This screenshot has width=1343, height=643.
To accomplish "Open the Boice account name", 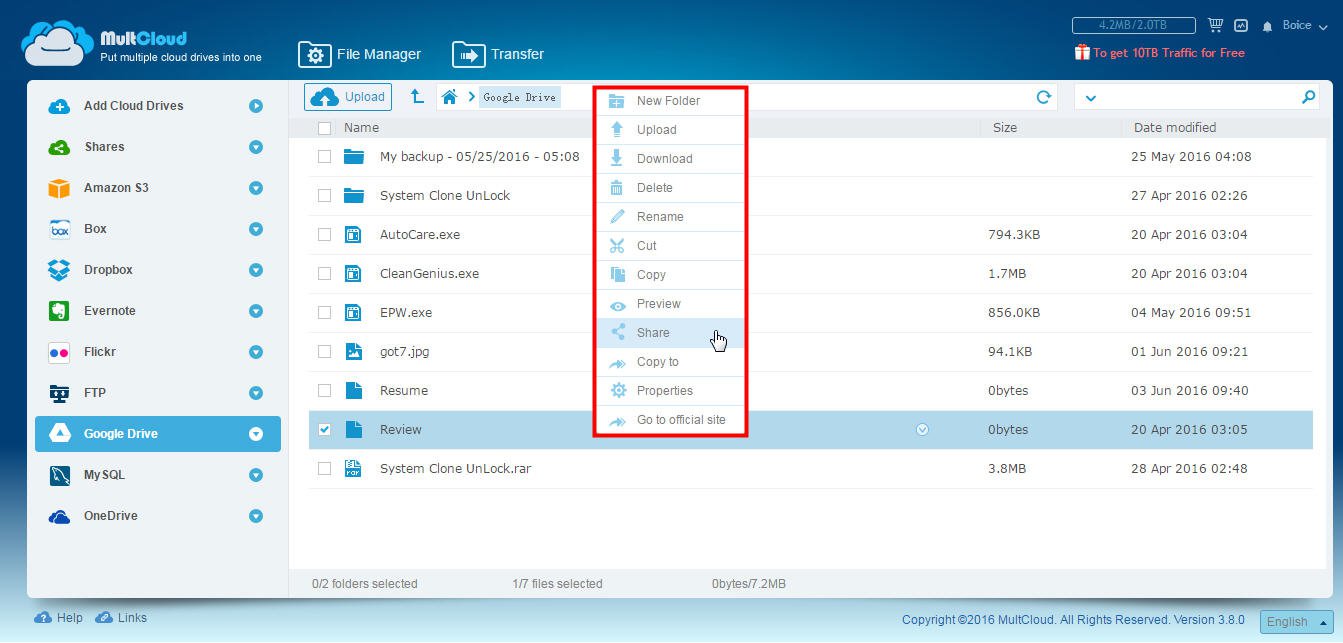I will 1297,25.
